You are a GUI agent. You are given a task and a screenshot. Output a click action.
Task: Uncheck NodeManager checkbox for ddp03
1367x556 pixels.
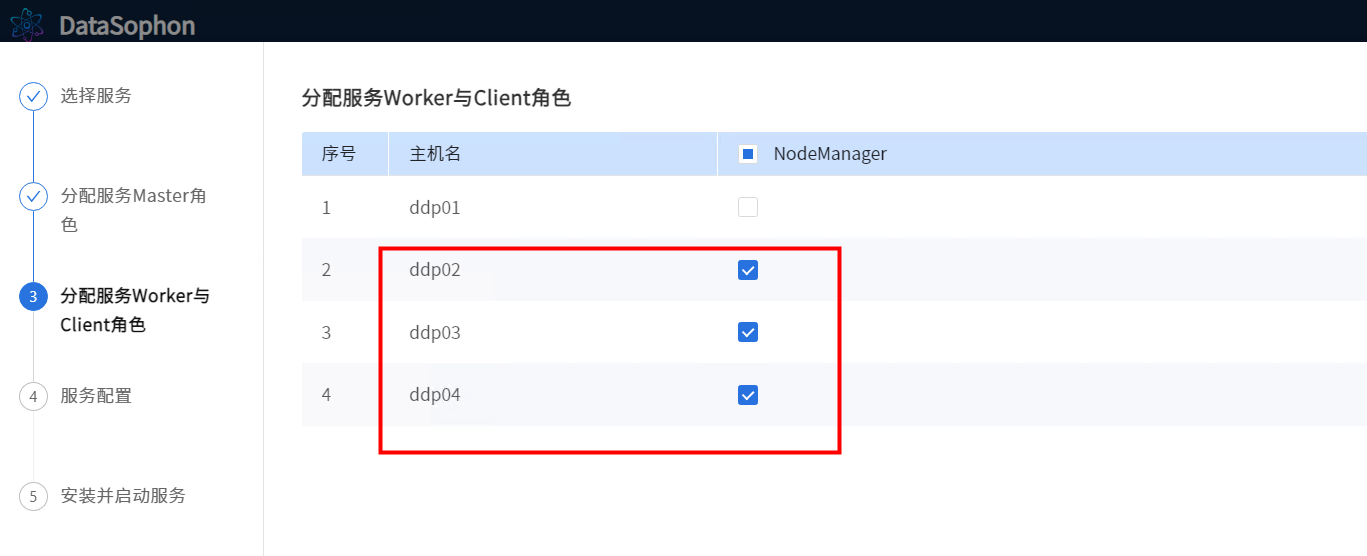747,332
